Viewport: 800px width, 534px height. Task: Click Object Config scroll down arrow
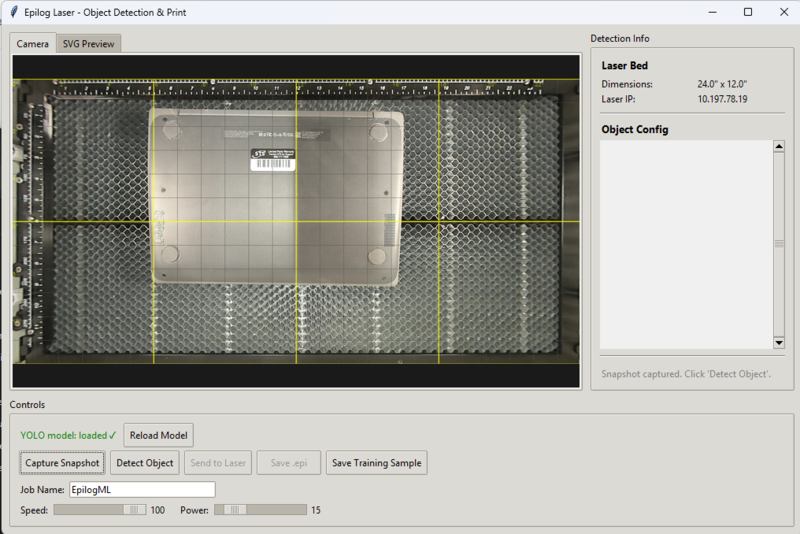(779, 343)
